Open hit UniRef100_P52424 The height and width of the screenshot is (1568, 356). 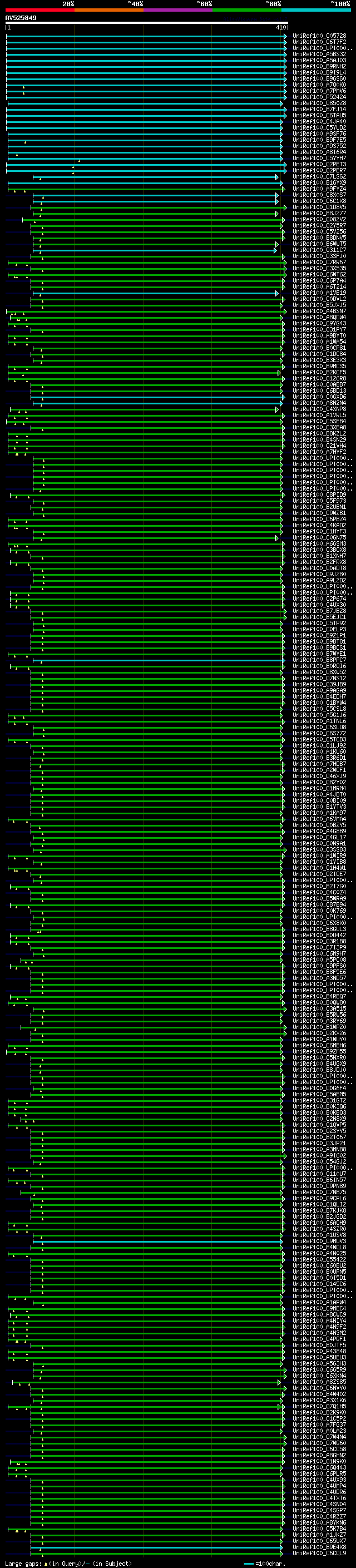(x=319, y=97)
